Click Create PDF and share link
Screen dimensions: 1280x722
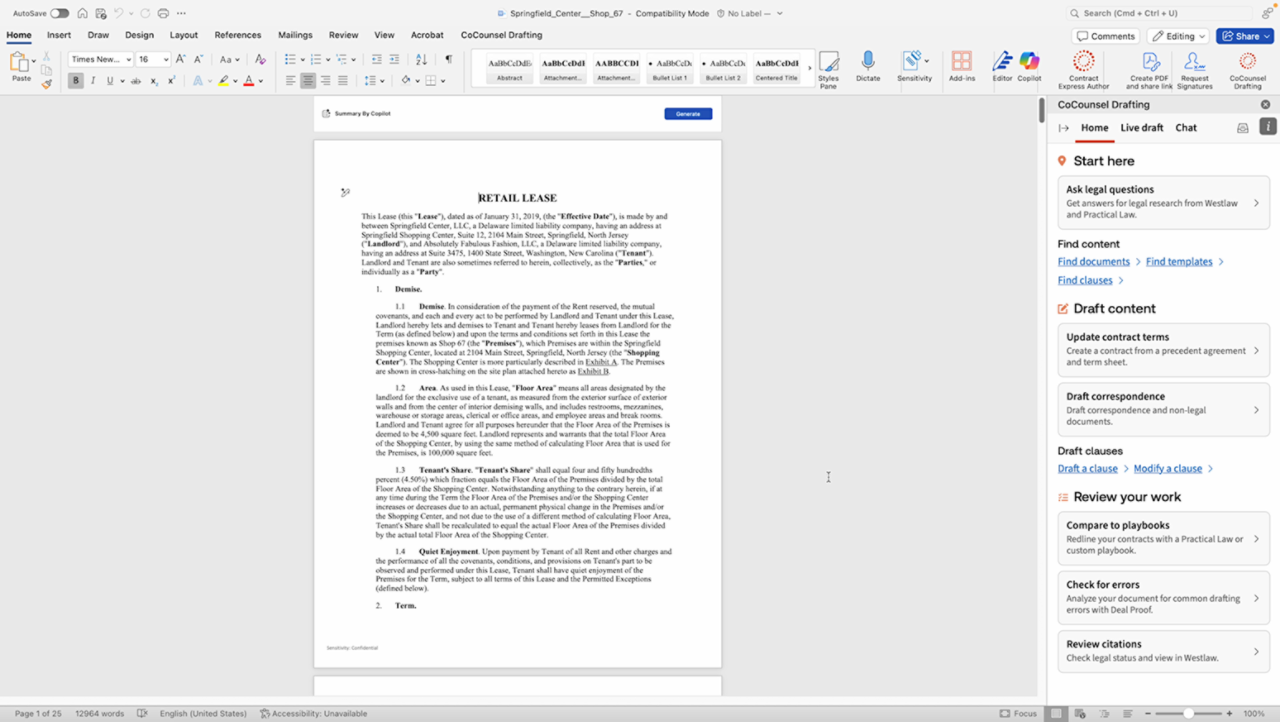(1149, 63)
